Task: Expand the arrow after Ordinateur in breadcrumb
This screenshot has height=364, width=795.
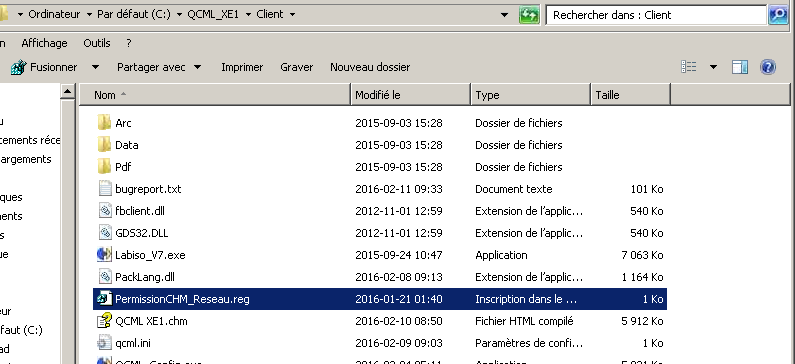Action: 89,15
